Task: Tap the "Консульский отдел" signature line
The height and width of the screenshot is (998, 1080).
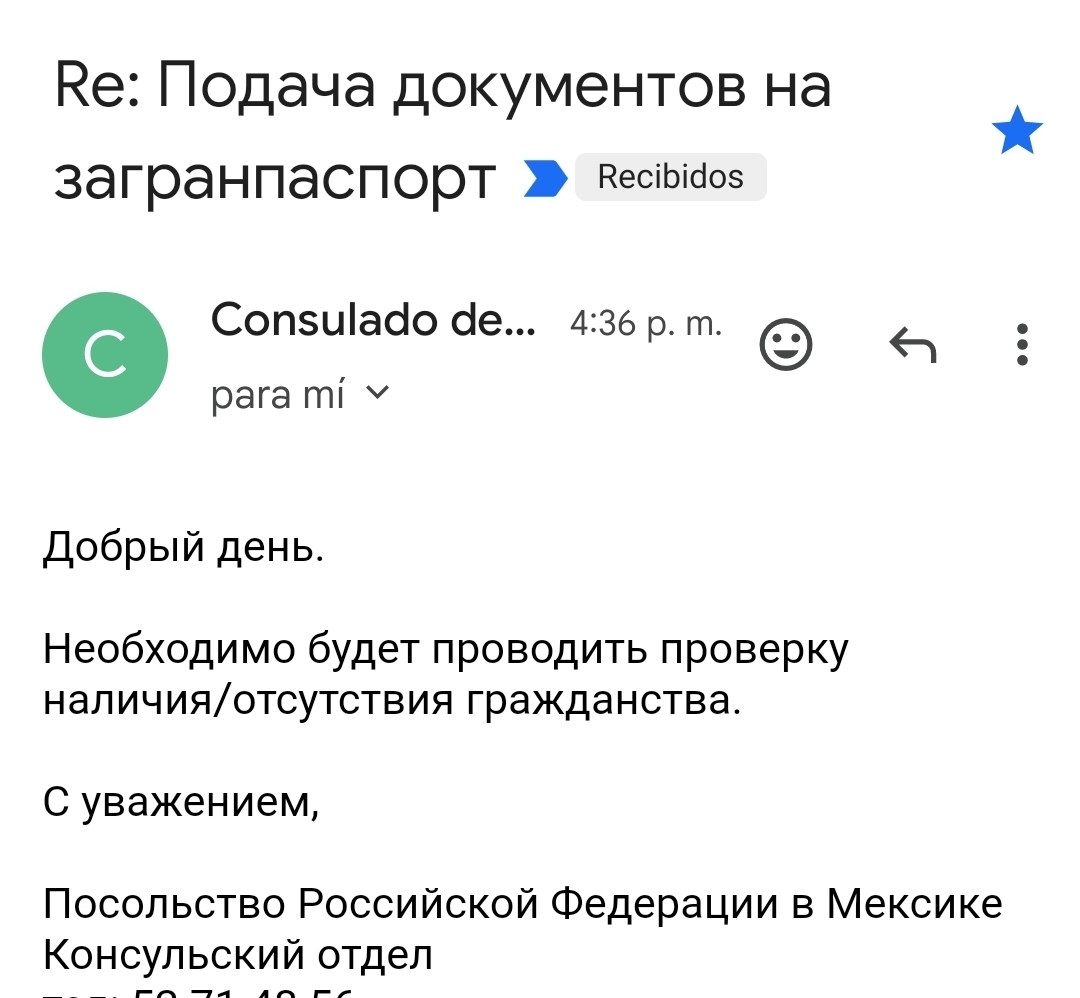Action: pyautogui.click(x=238, y=955)
